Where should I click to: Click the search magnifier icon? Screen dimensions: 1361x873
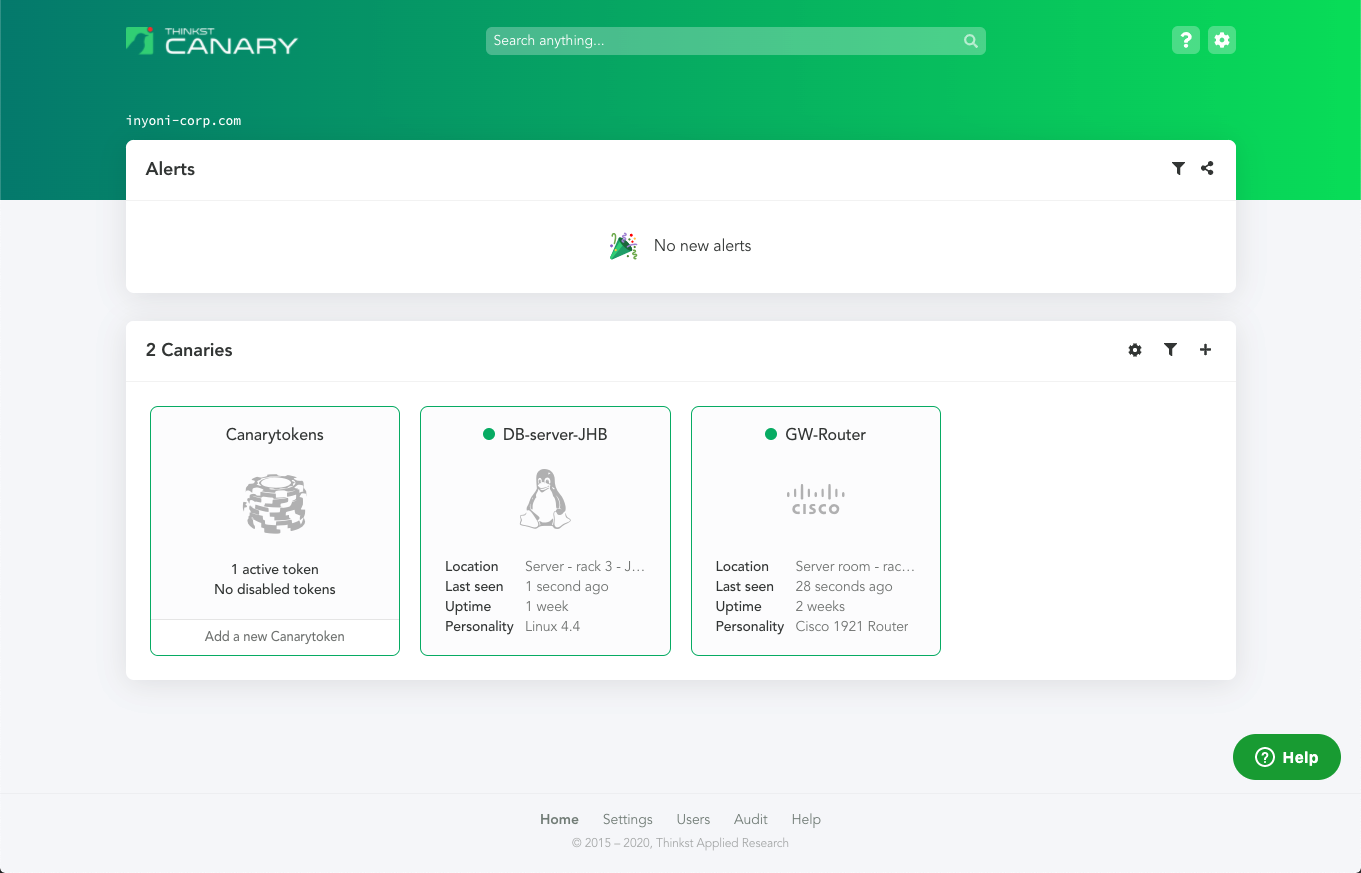coord(970,41)
